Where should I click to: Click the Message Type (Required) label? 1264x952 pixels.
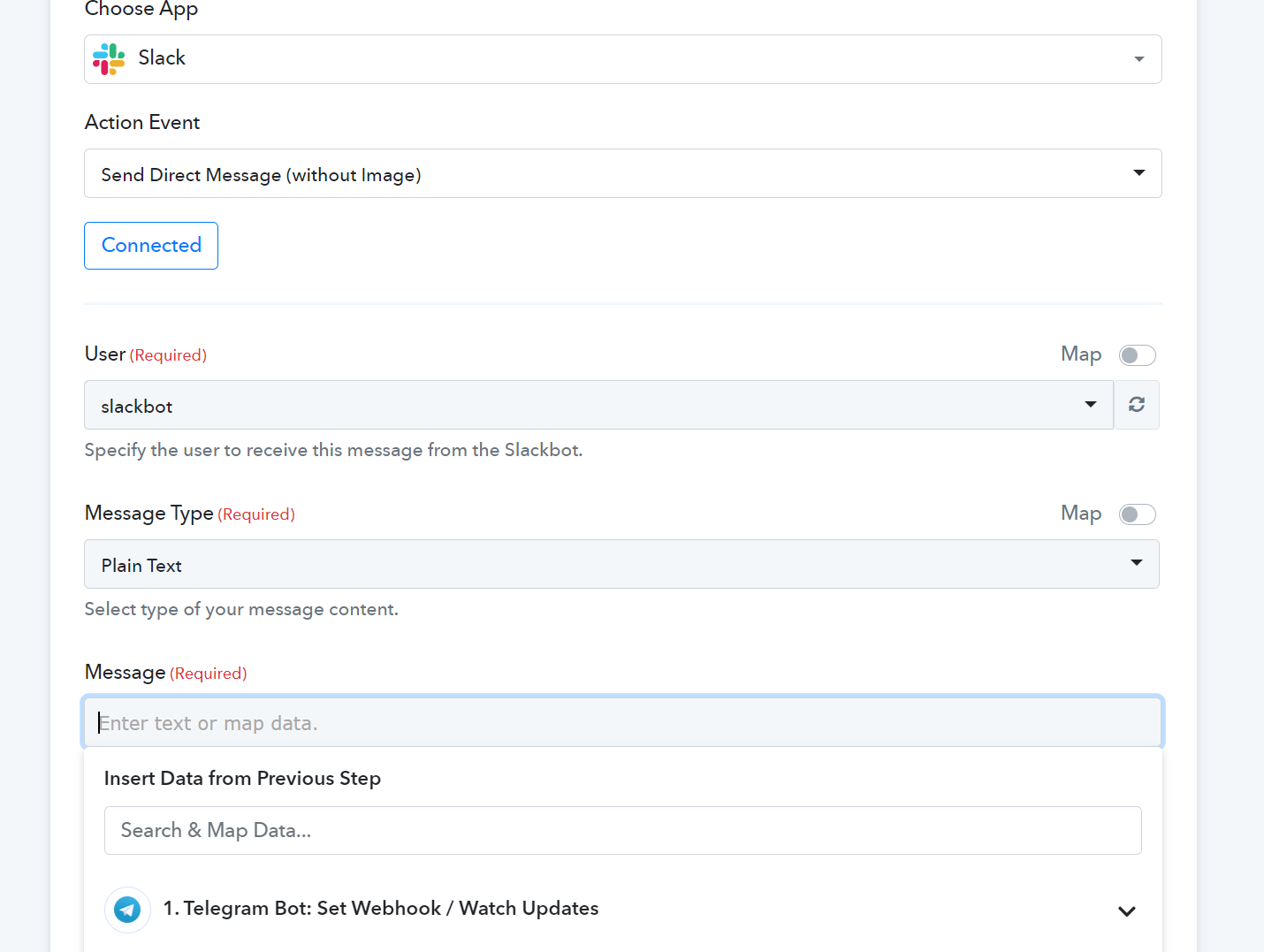point(190,514)
